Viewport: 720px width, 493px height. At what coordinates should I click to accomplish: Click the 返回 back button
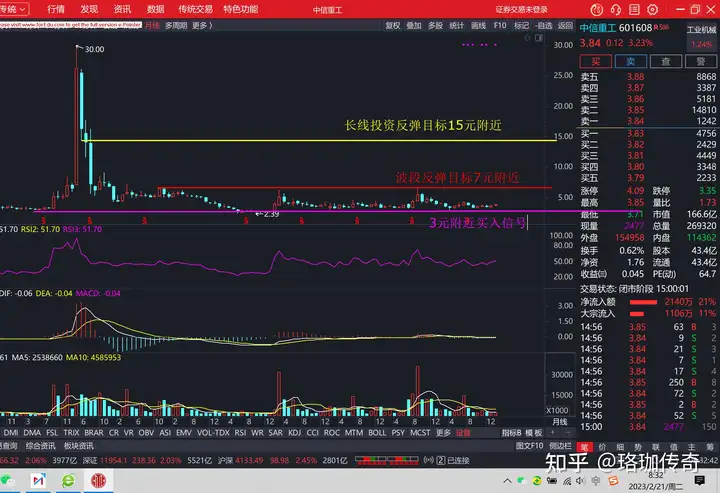[565, 26]
